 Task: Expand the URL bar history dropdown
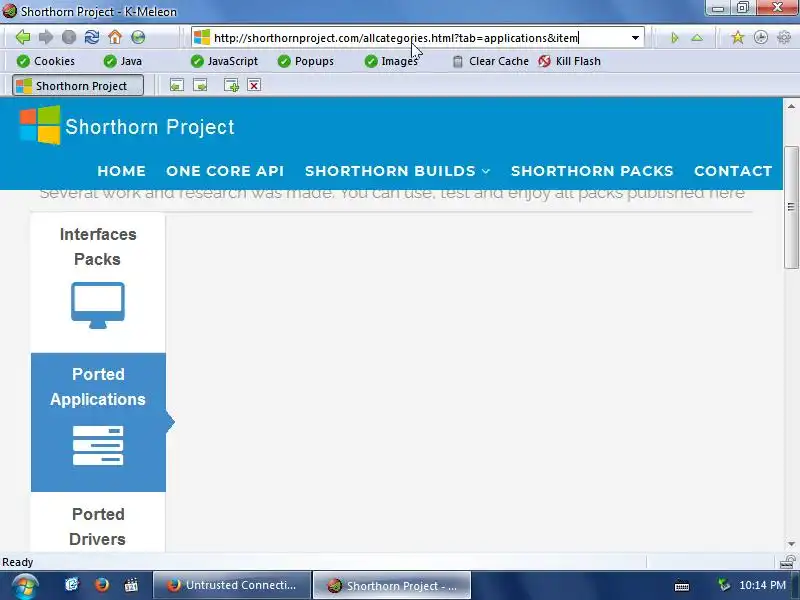pos(635,38)
